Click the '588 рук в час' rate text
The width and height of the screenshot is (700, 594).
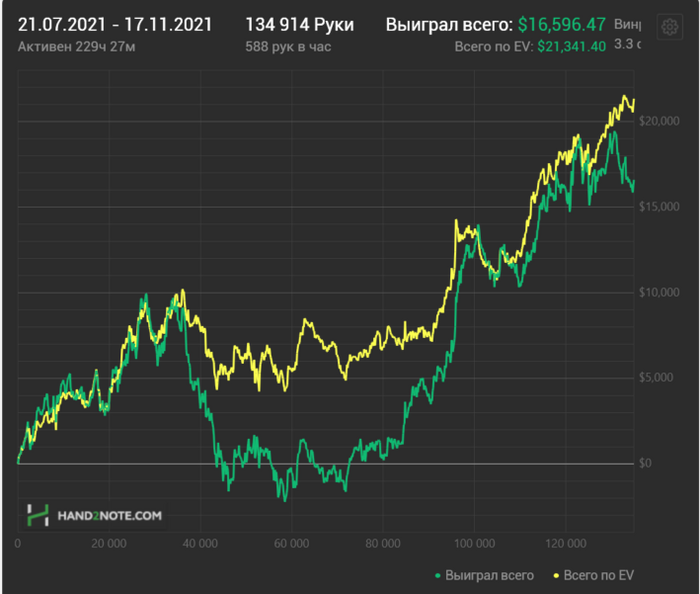[x=288, y=46]
